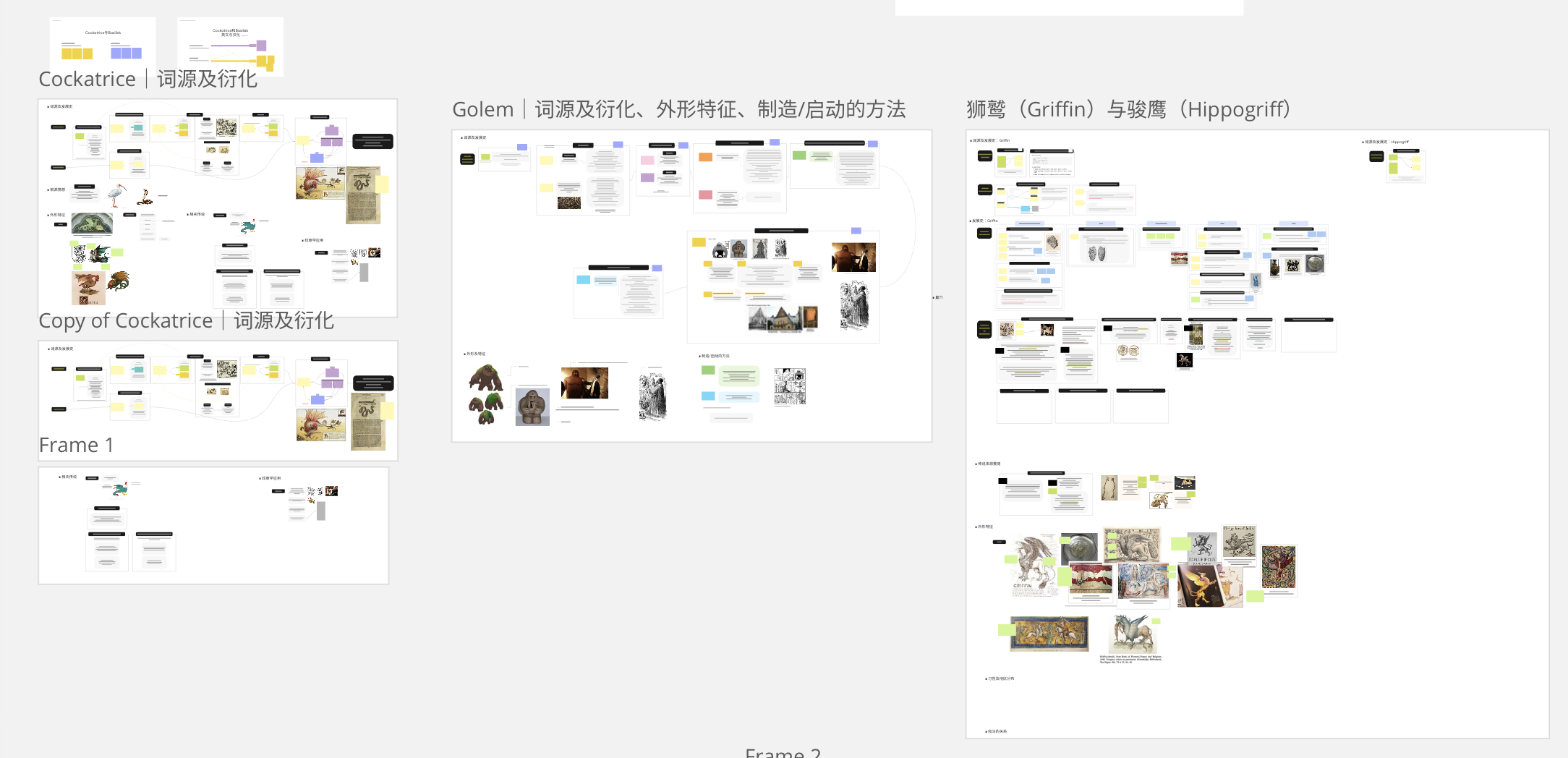1568x758 pixels.
Task: Select the brown mossy golem creature image
Action: click(x=486, y=393)
